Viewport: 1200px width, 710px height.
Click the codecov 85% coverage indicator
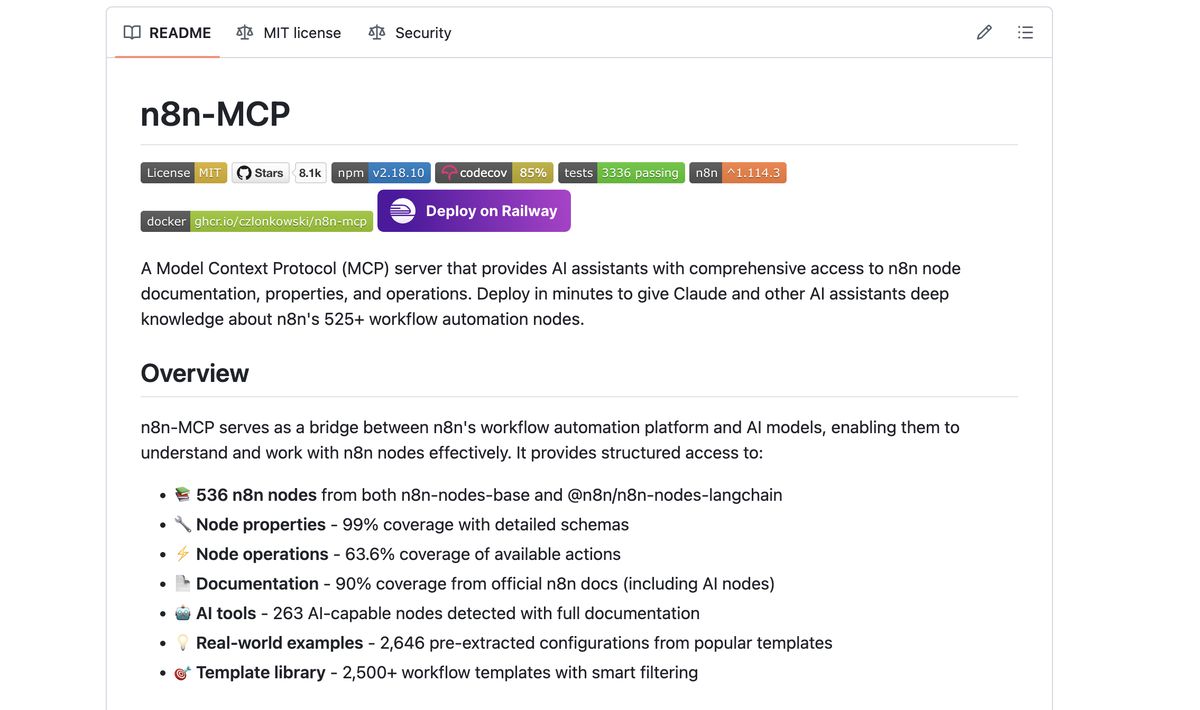[x=533, y=172]
